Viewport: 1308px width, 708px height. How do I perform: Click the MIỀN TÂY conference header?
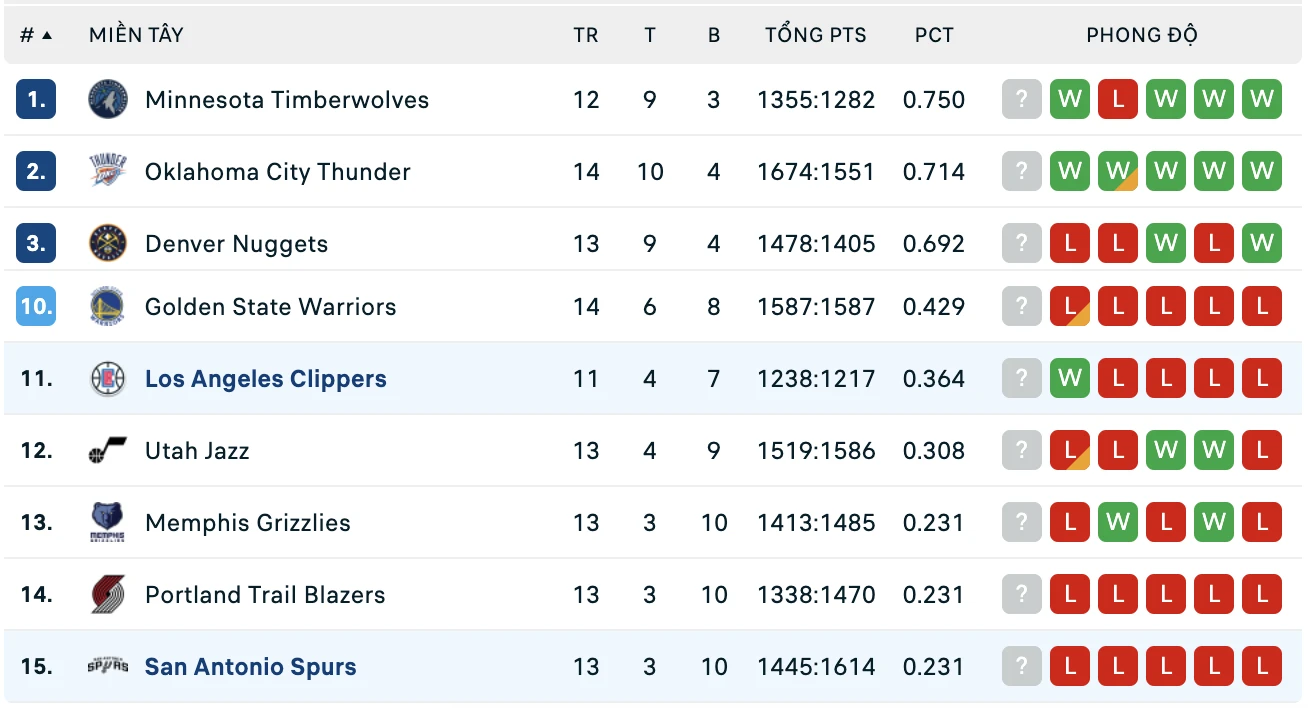click(136, 34)
